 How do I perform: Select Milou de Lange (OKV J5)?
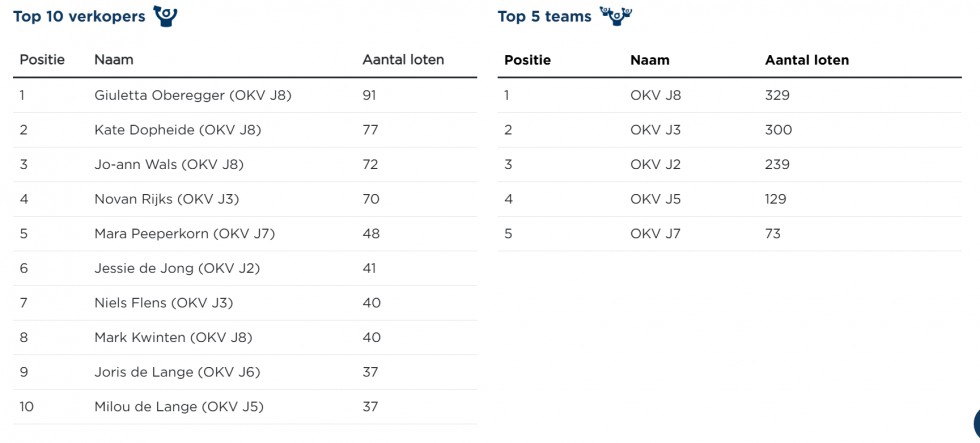[178, 407]
